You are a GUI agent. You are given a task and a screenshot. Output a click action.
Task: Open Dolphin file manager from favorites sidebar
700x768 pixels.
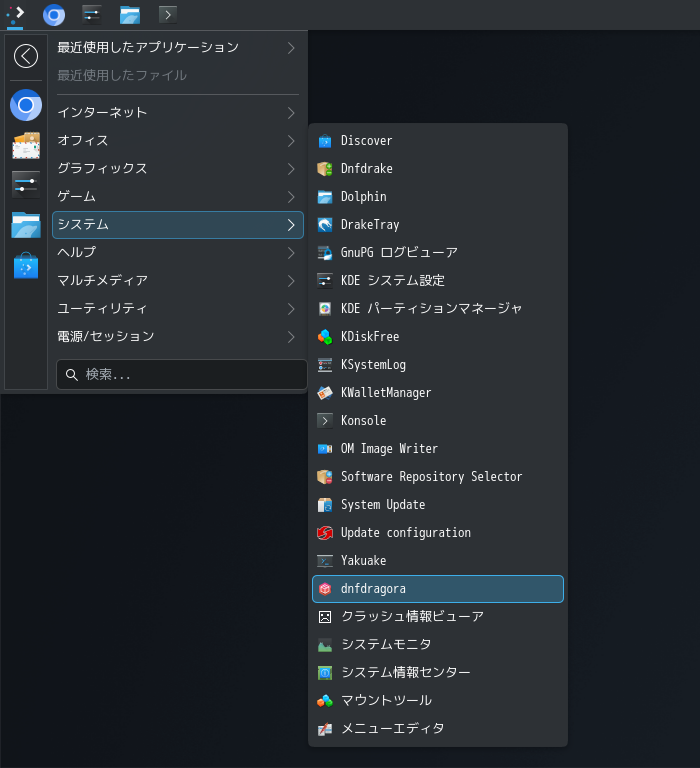coord(26,225)
